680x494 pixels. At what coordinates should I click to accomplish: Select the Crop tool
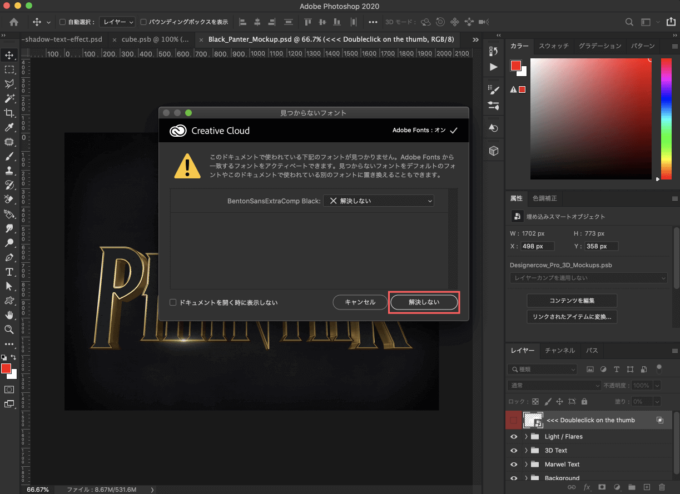click(9, 113)
